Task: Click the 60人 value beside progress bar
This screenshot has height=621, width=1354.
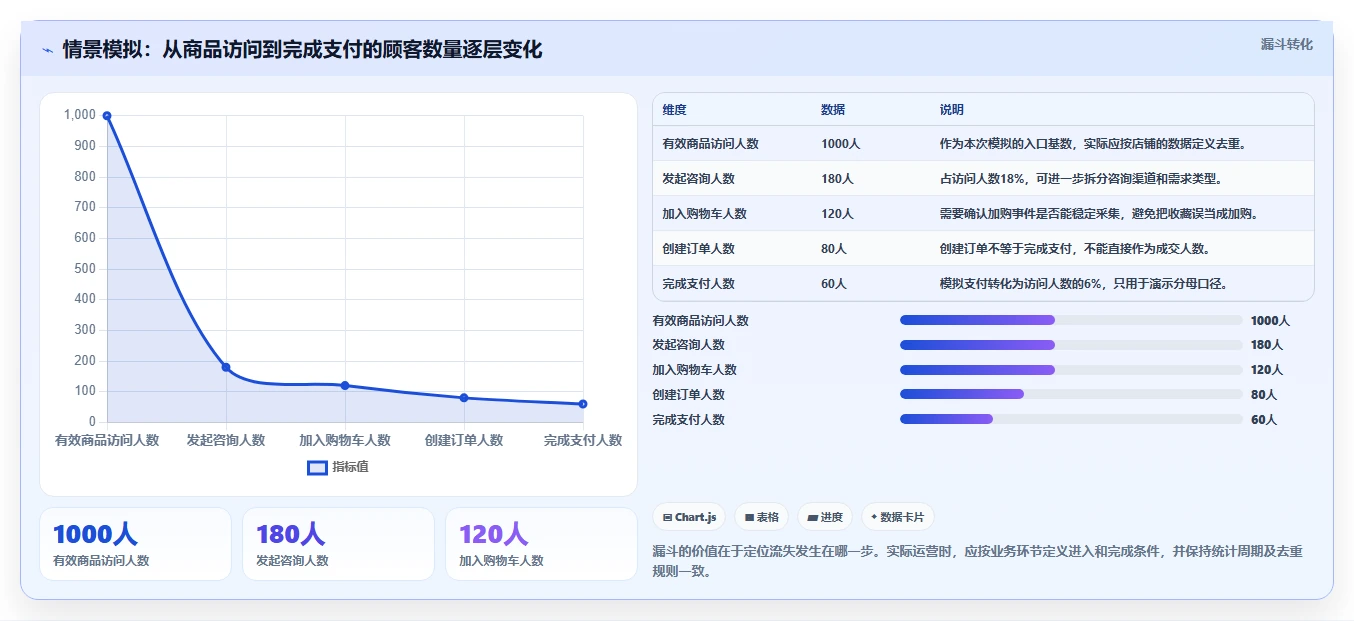Action: point(1264,420)
